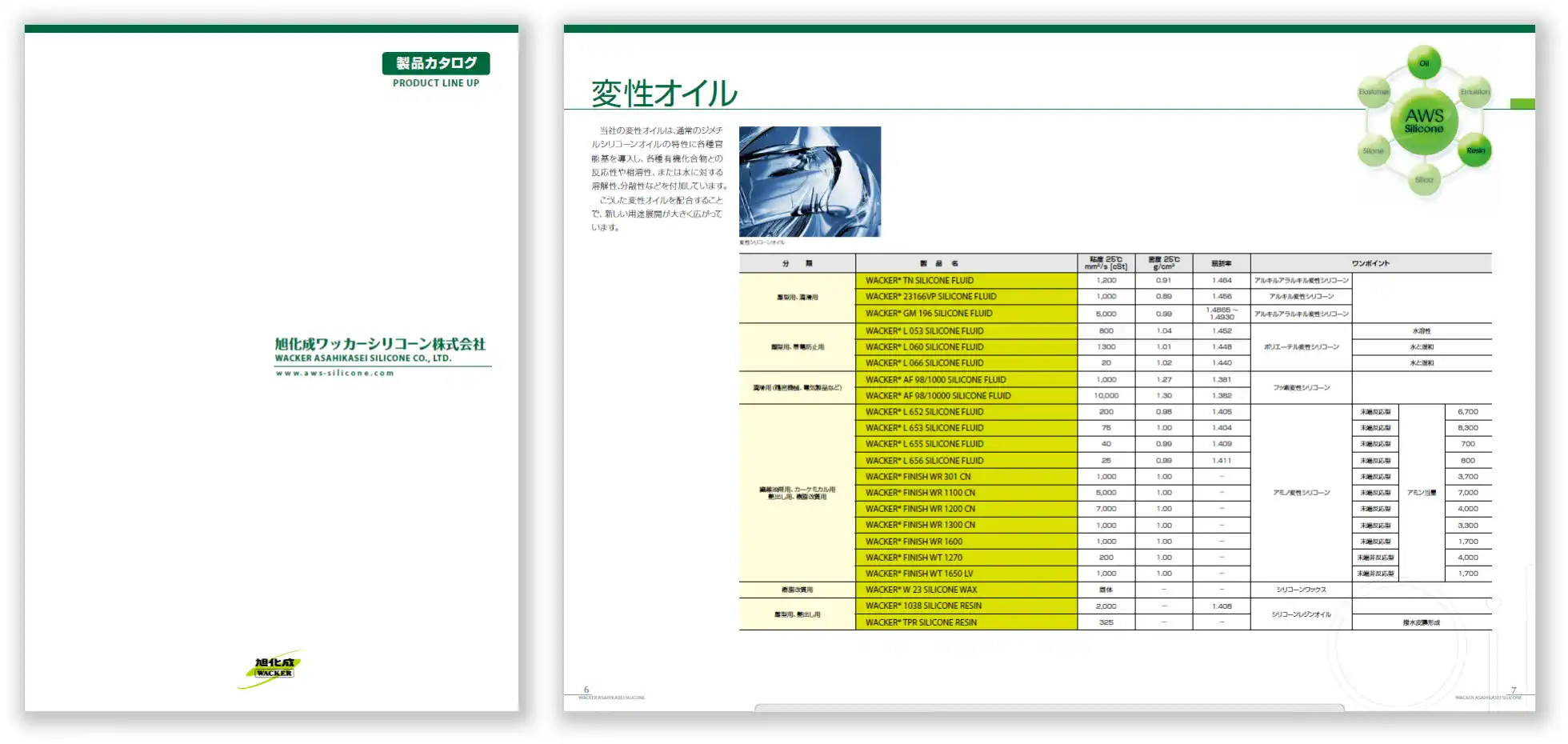Click the 製品カタログ green badge on cover
This screenshot has width=1568, height=744.
click(436, 63)
